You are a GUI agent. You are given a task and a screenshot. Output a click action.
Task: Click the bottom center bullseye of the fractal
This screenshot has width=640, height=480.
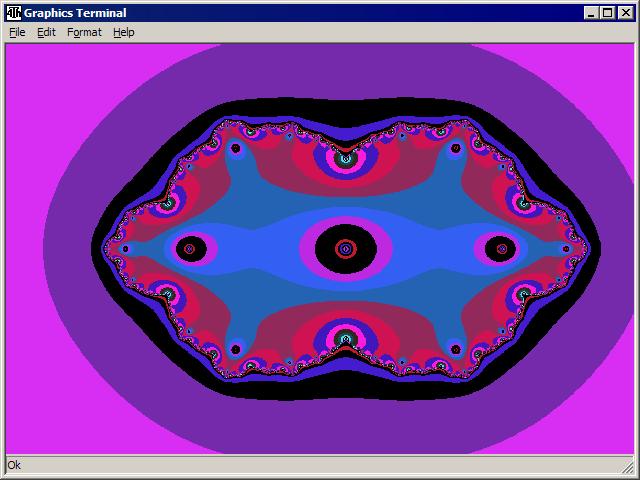point(345,339)
